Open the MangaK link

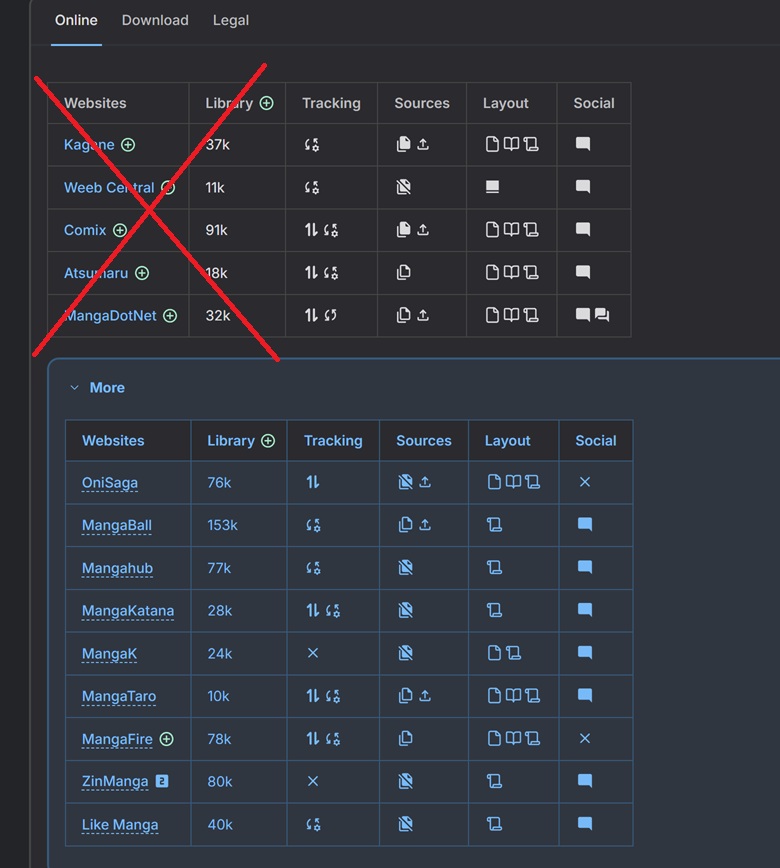(x=109, y=654)
